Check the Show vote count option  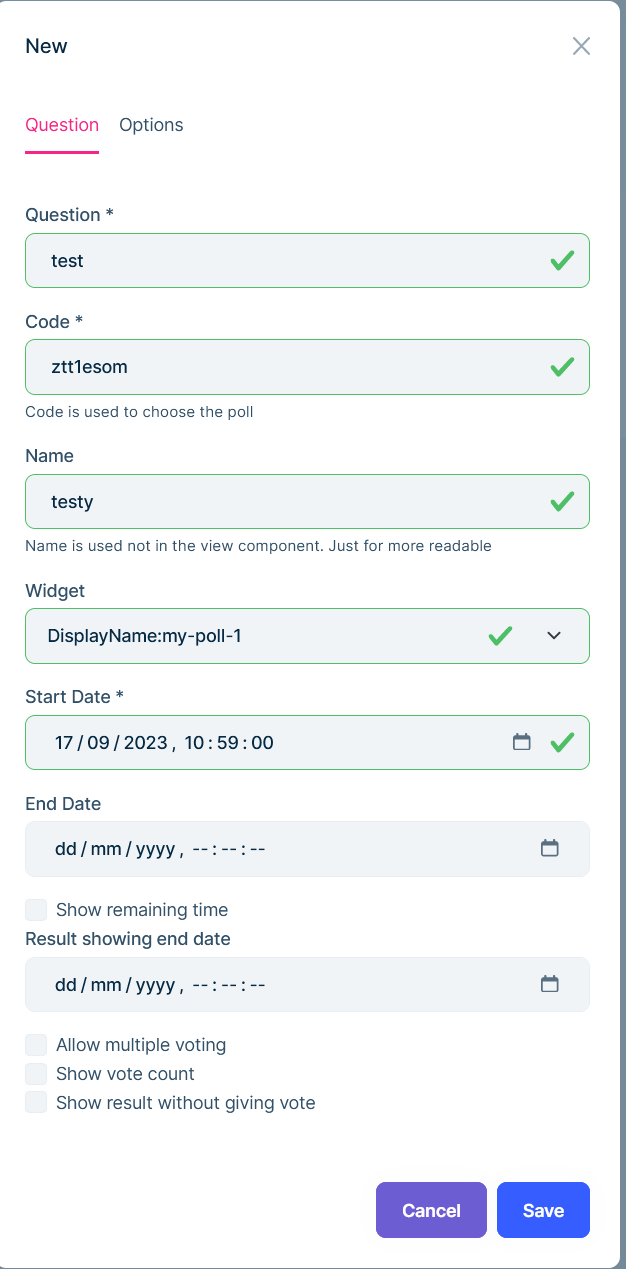click(36, 1074)
